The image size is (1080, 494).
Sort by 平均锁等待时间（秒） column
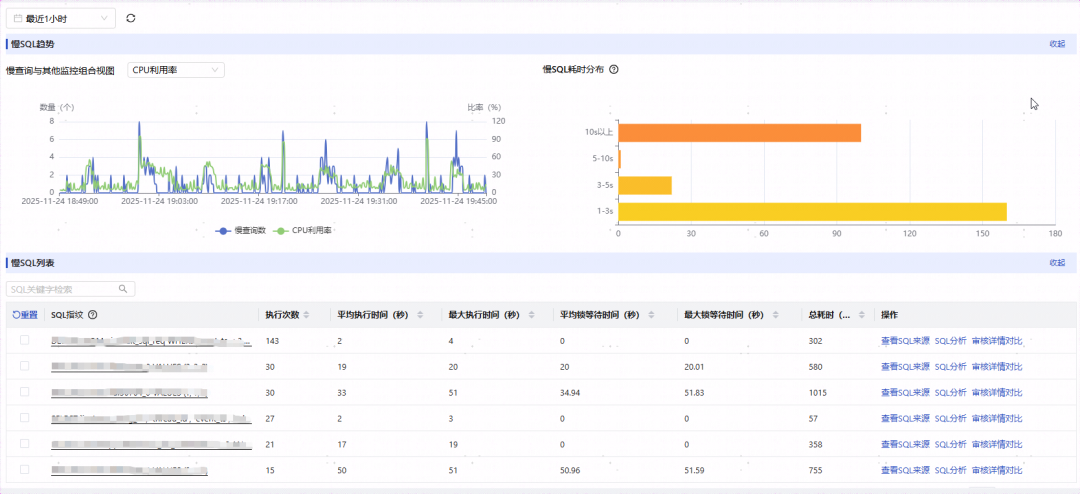[654, 315]
